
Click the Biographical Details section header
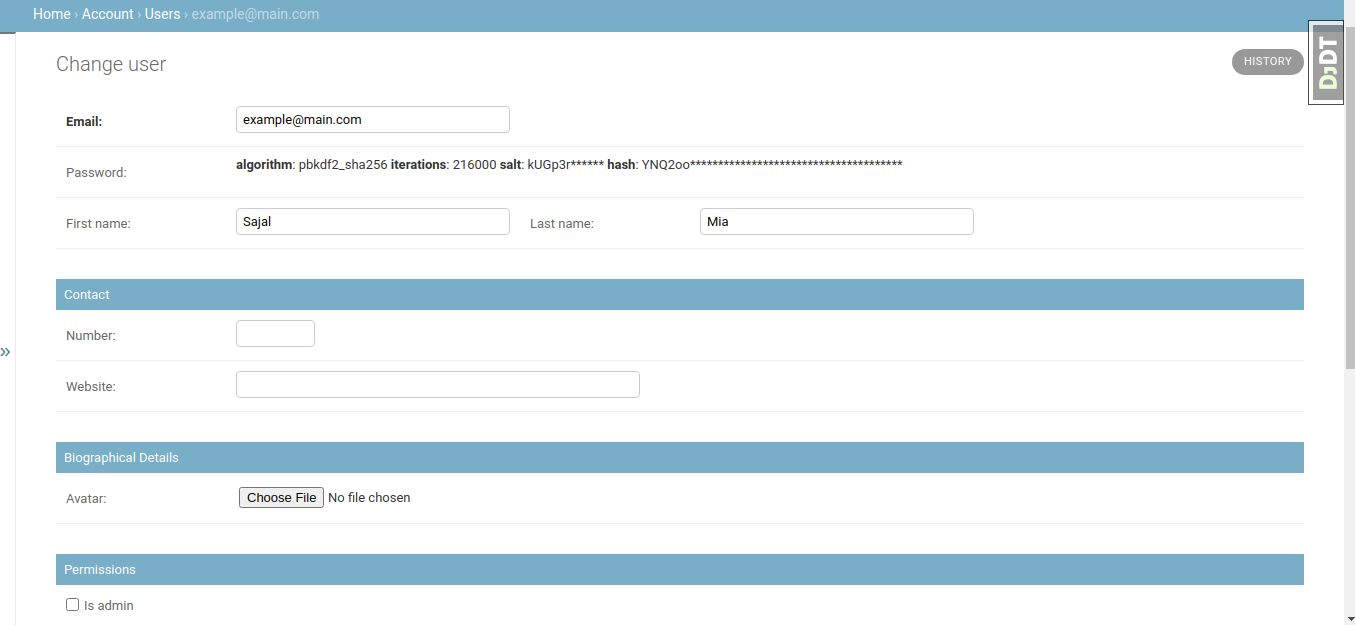tap(680, 457)
